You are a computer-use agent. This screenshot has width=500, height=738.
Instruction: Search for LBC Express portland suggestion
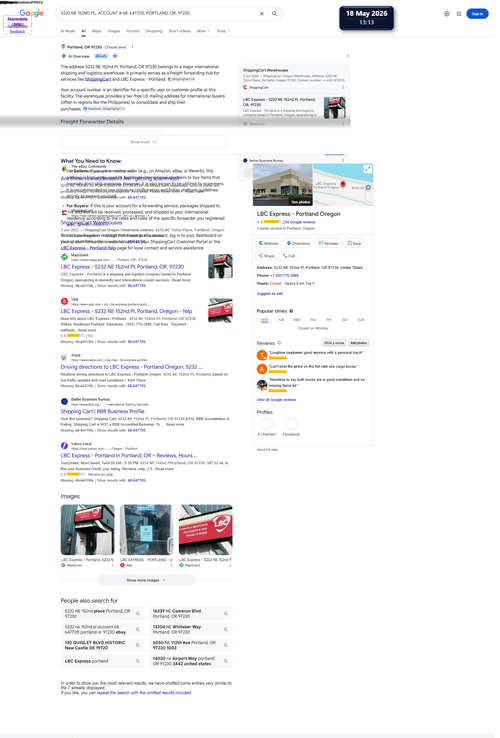pos(102,661)
